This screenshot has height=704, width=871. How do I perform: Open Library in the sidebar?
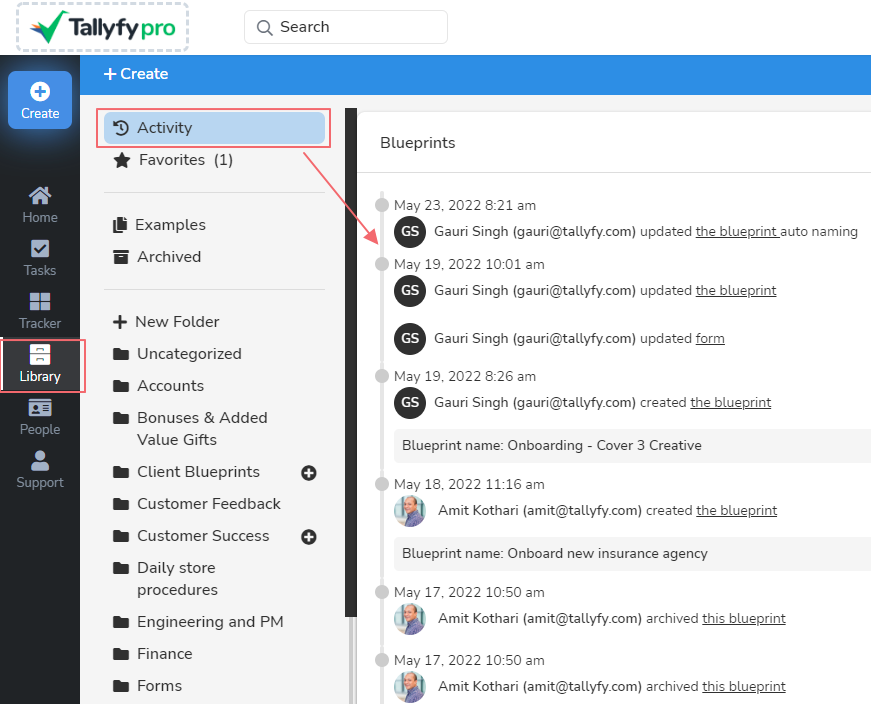(40, 365)
